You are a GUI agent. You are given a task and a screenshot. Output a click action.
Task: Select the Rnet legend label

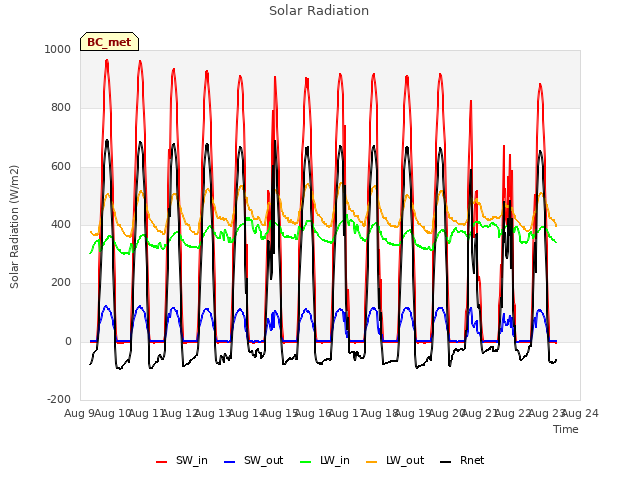point(472,460)
